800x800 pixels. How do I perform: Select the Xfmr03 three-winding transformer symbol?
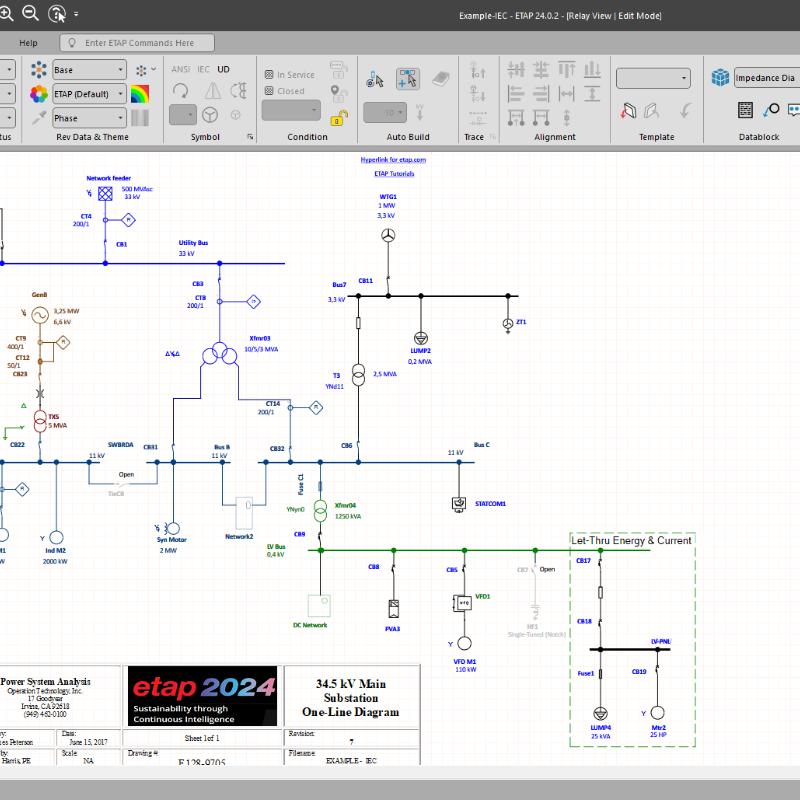(x=219, y=353)
